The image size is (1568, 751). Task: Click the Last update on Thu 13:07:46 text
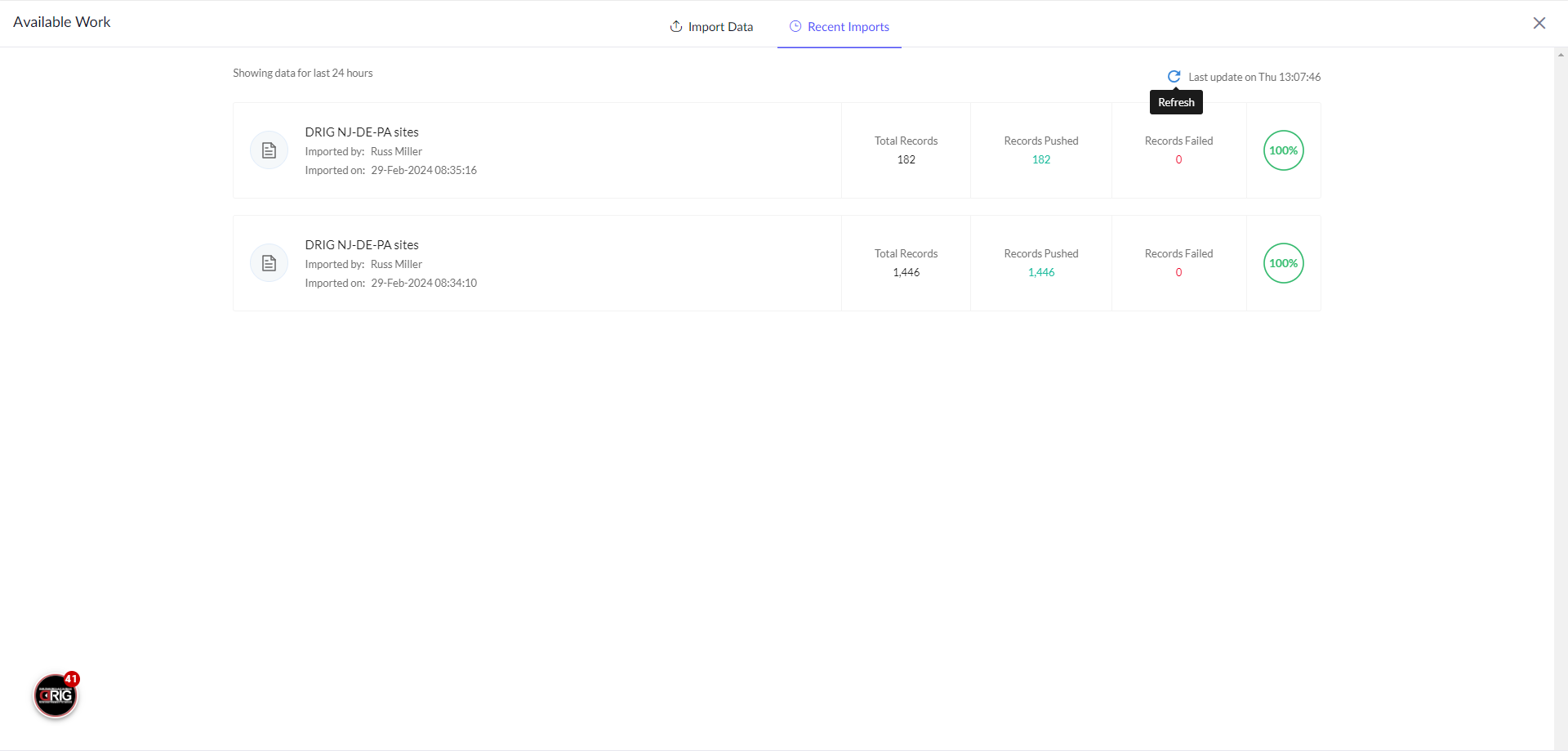click(x=1254, y=77)
